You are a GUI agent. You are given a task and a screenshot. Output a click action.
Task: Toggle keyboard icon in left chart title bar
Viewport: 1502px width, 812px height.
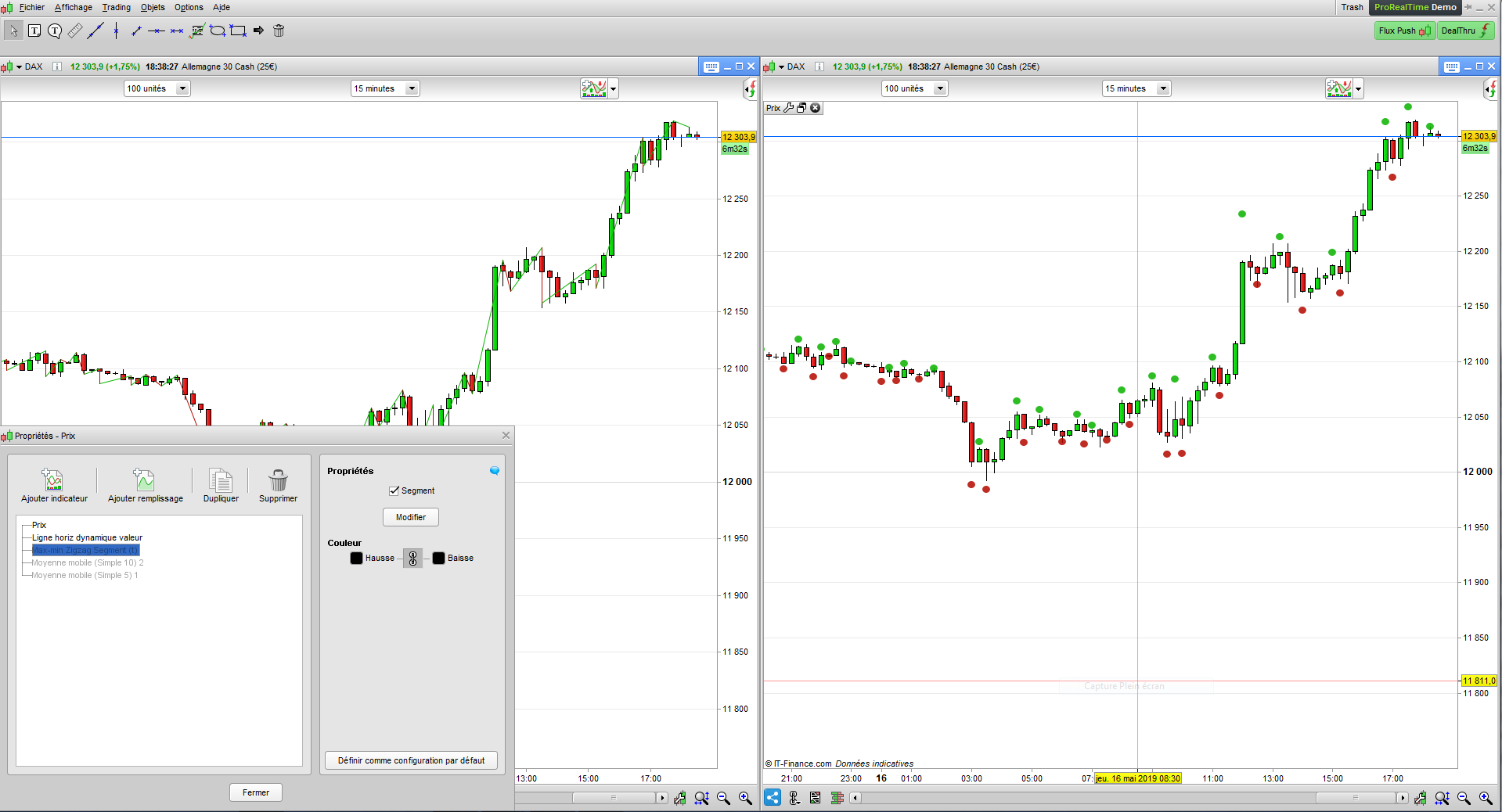(711, 66)
